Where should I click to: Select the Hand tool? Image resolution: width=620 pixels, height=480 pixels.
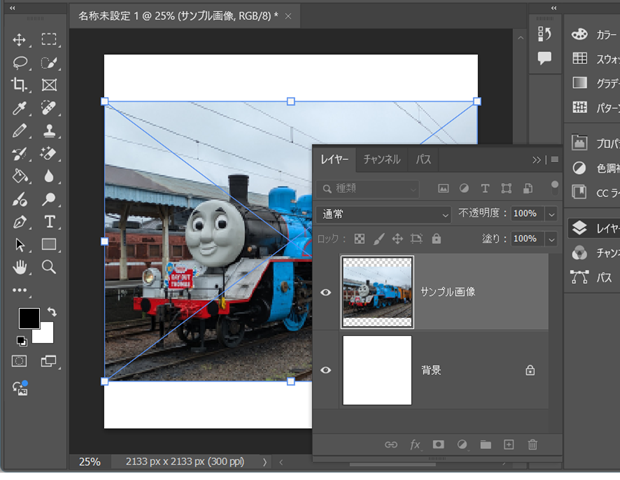[19, 267]
